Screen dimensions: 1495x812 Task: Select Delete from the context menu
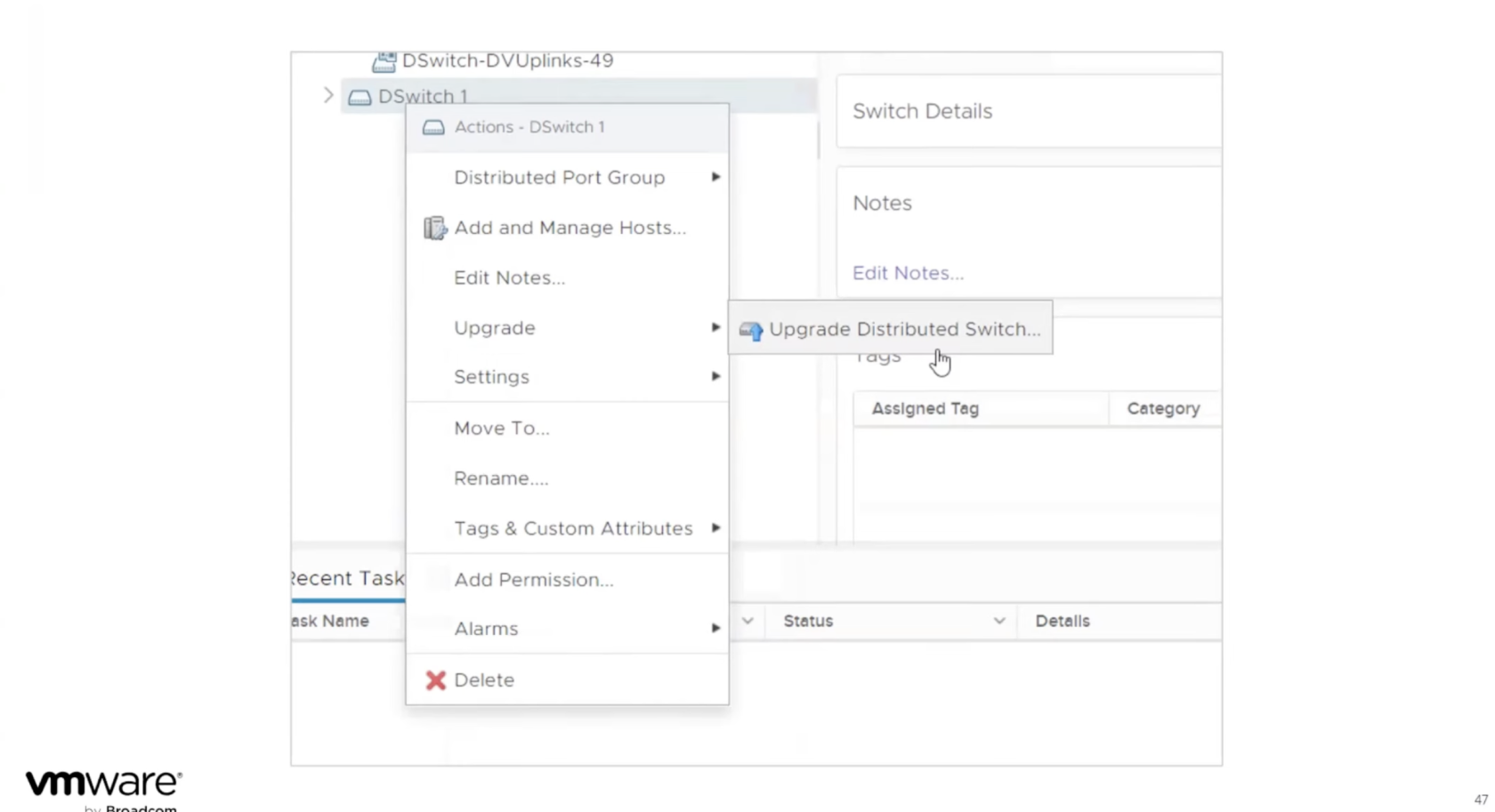click(567, 679)
